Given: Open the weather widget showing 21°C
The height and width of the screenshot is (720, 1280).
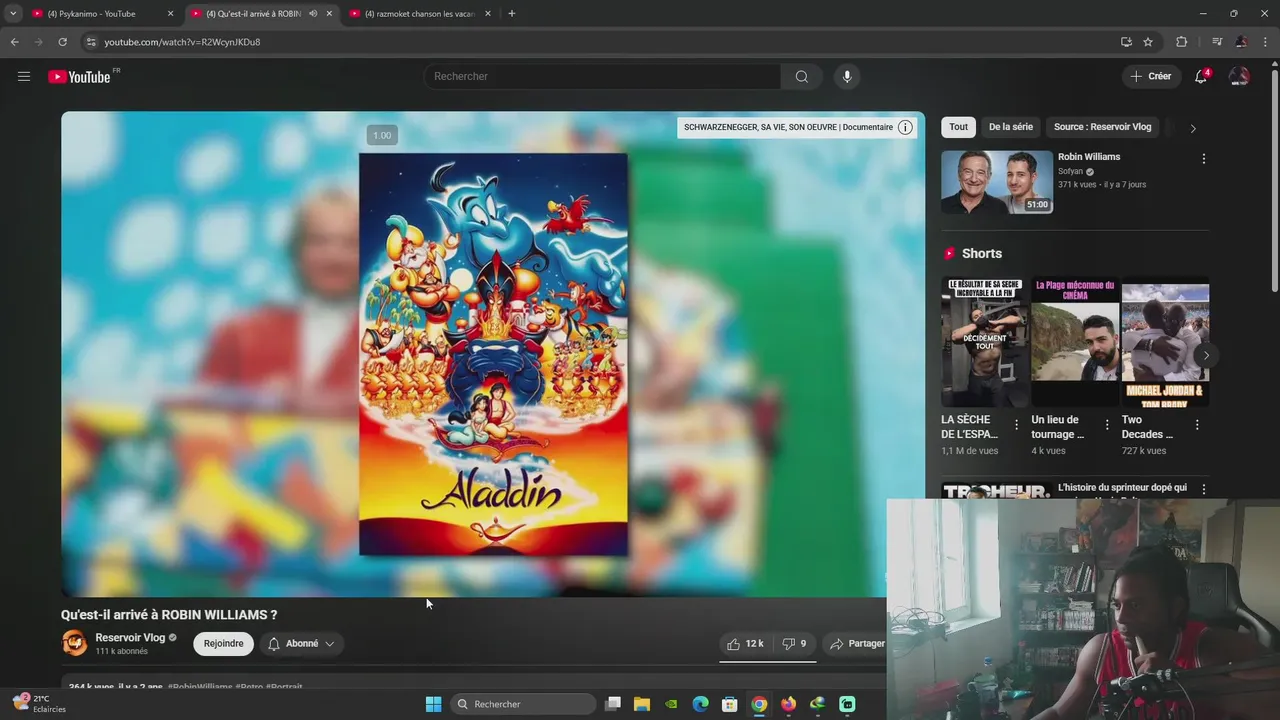Looking at the screenshot, I should 39,703.
